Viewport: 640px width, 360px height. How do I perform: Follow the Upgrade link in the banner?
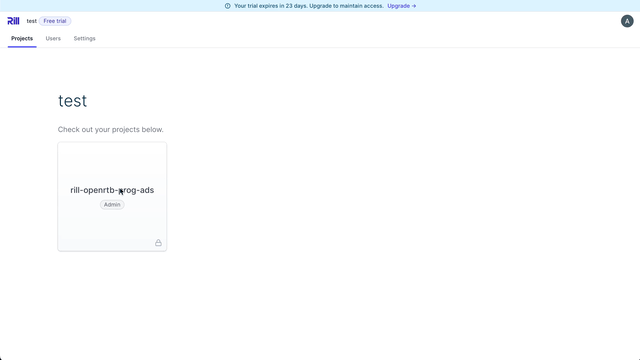(x=402, y=6)
